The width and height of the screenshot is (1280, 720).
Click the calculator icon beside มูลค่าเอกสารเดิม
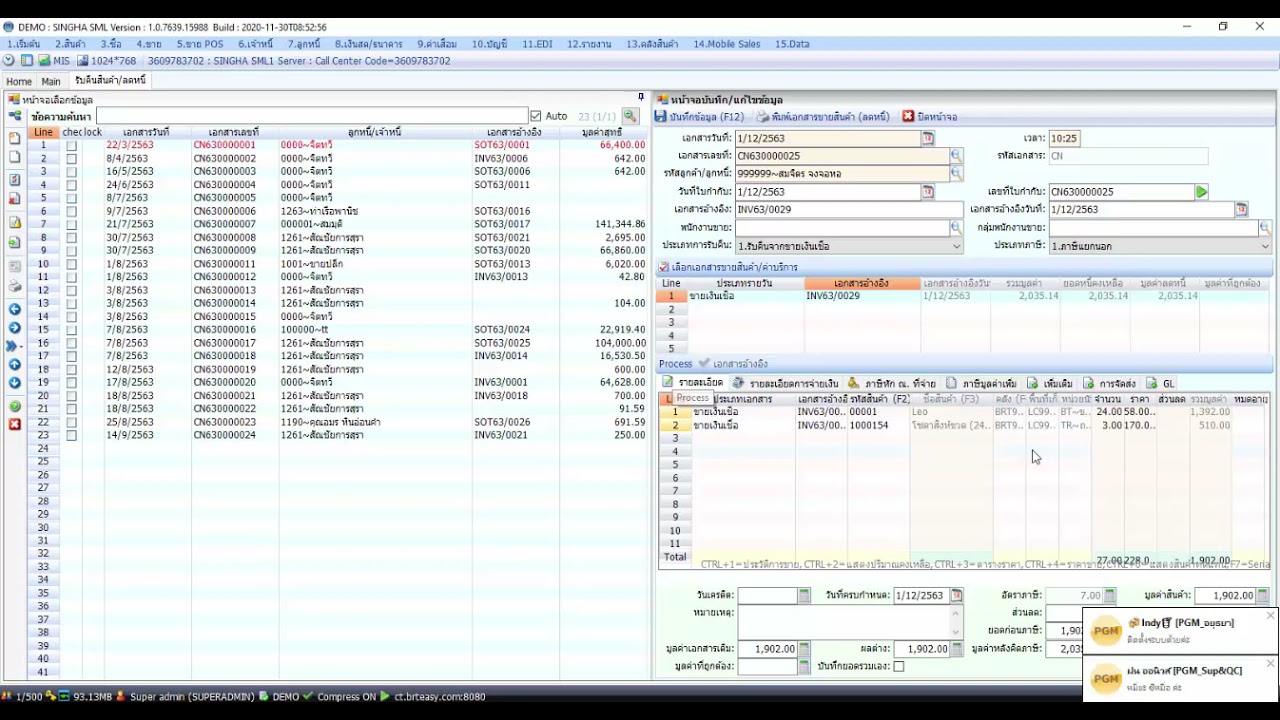click(804, 649)
